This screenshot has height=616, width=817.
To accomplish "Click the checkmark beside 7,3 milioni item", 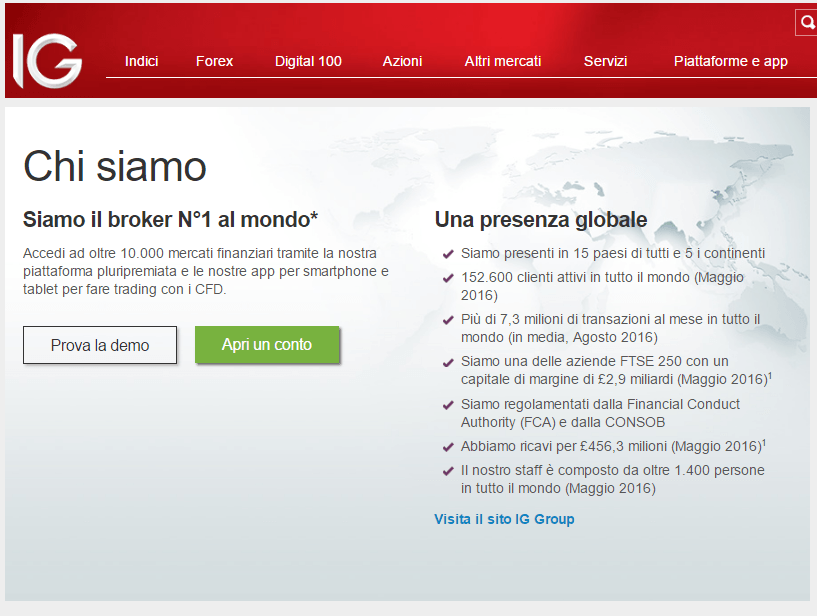I will (448, 319).
